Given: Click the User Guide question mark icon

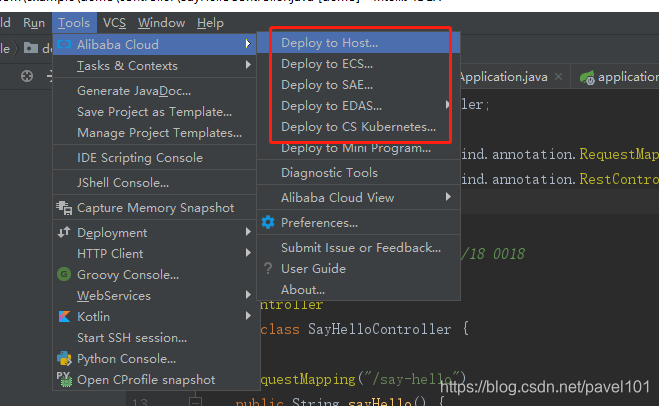Looking at the screenshot, I should tap(268, 268).
